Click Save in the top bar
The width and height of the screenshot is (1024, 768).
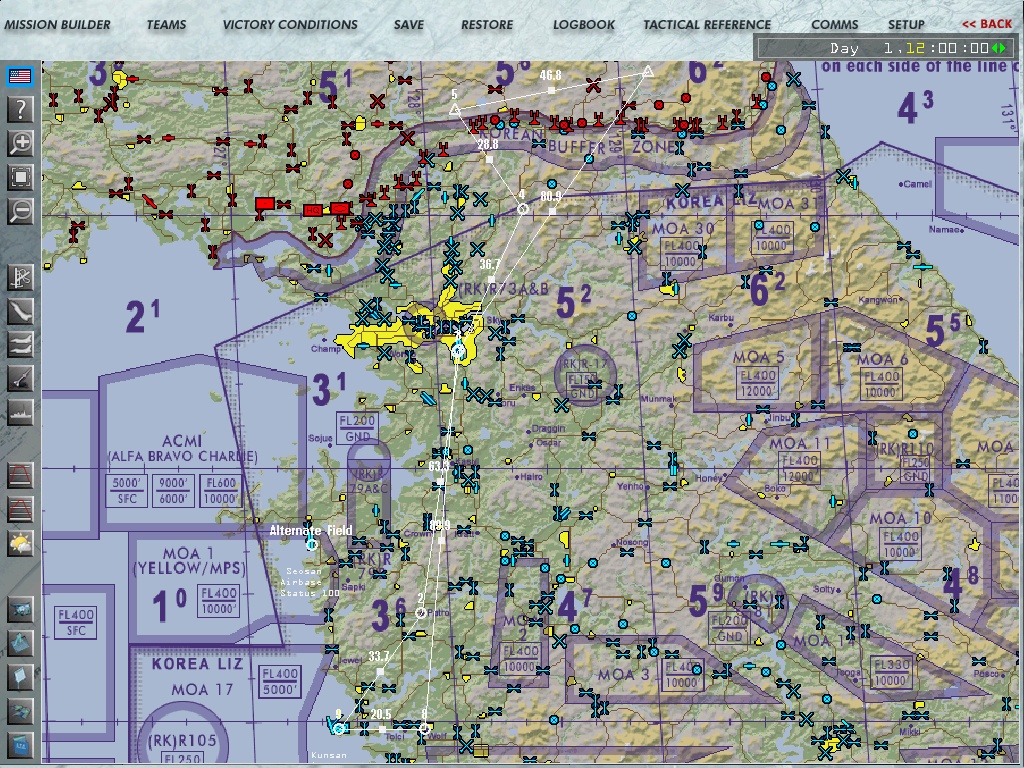point(409,25)
